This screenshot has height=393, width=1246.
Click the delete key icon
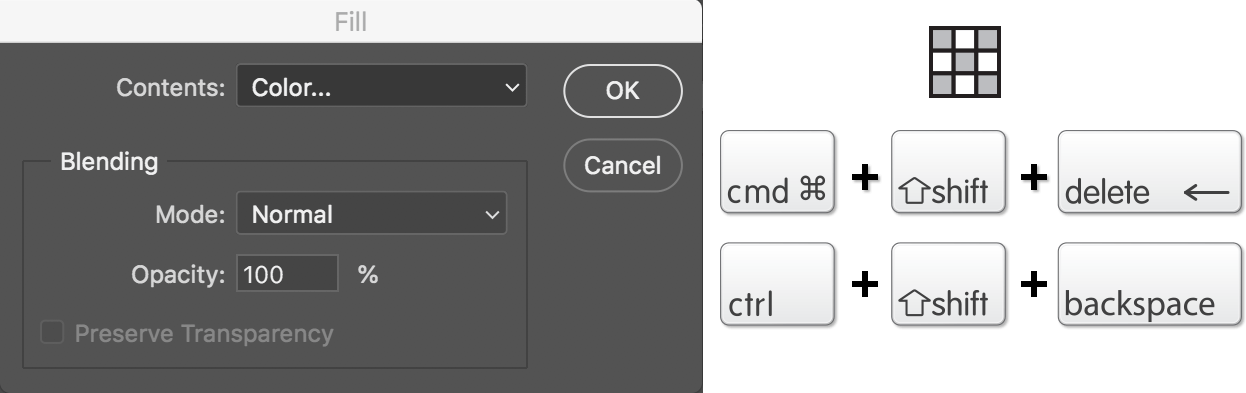pyautogui.click(x=1149, y=171)
